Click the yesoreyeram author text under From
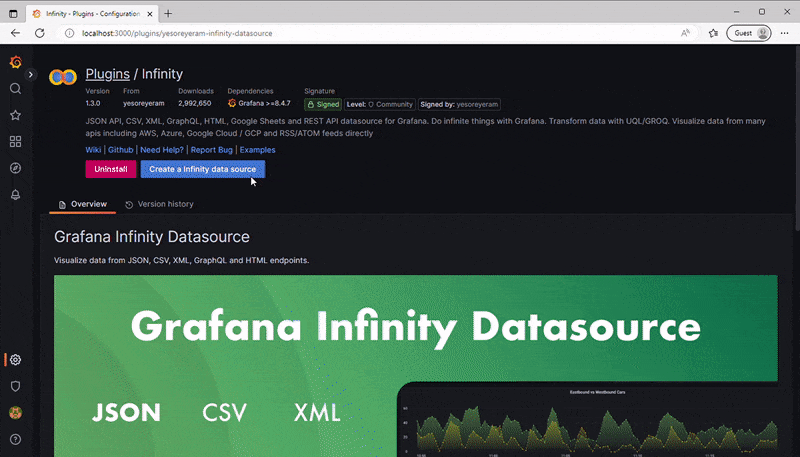Viewport: 800px width, 457px height. click(143, 104)
